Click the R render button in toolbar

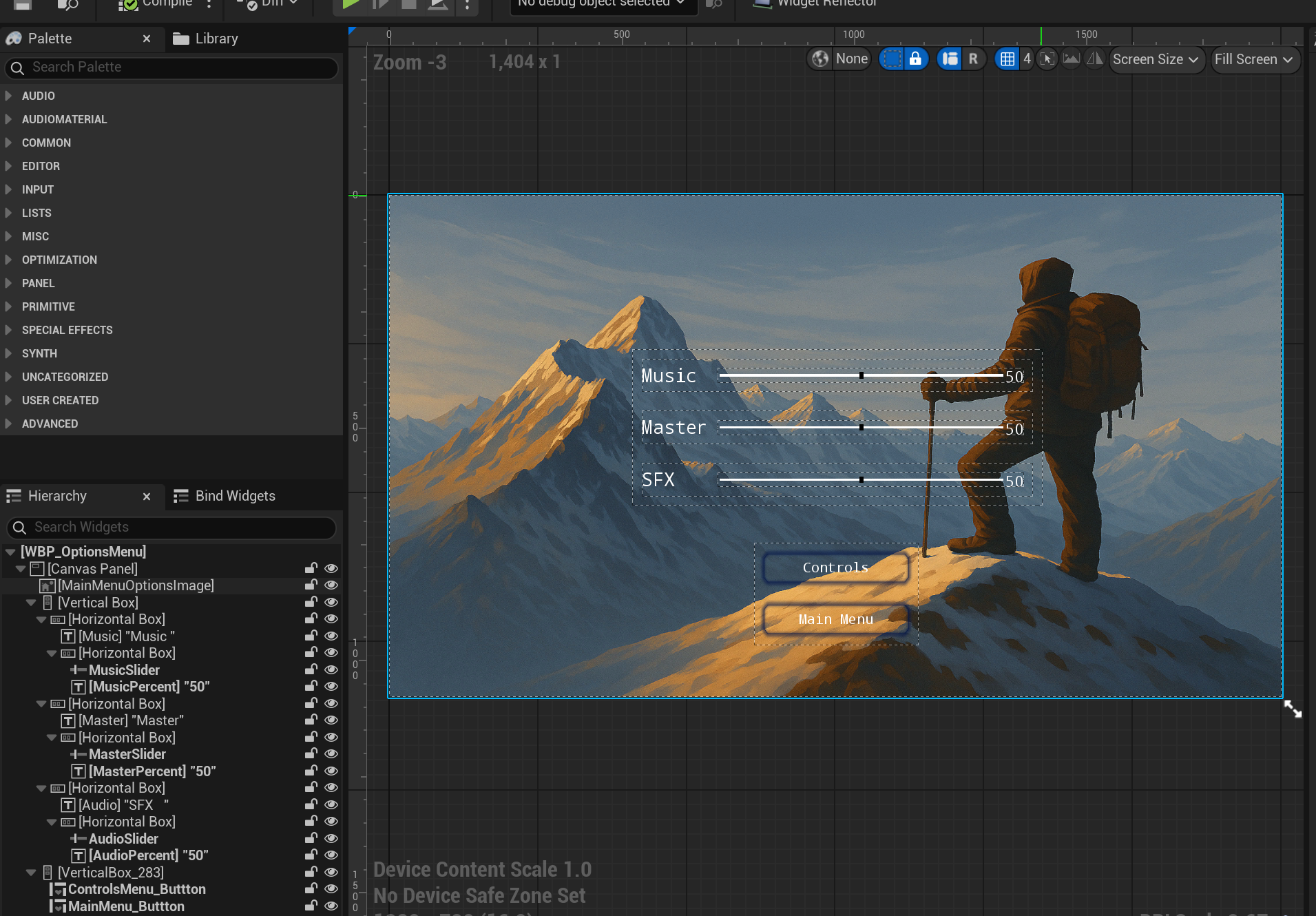973,59
